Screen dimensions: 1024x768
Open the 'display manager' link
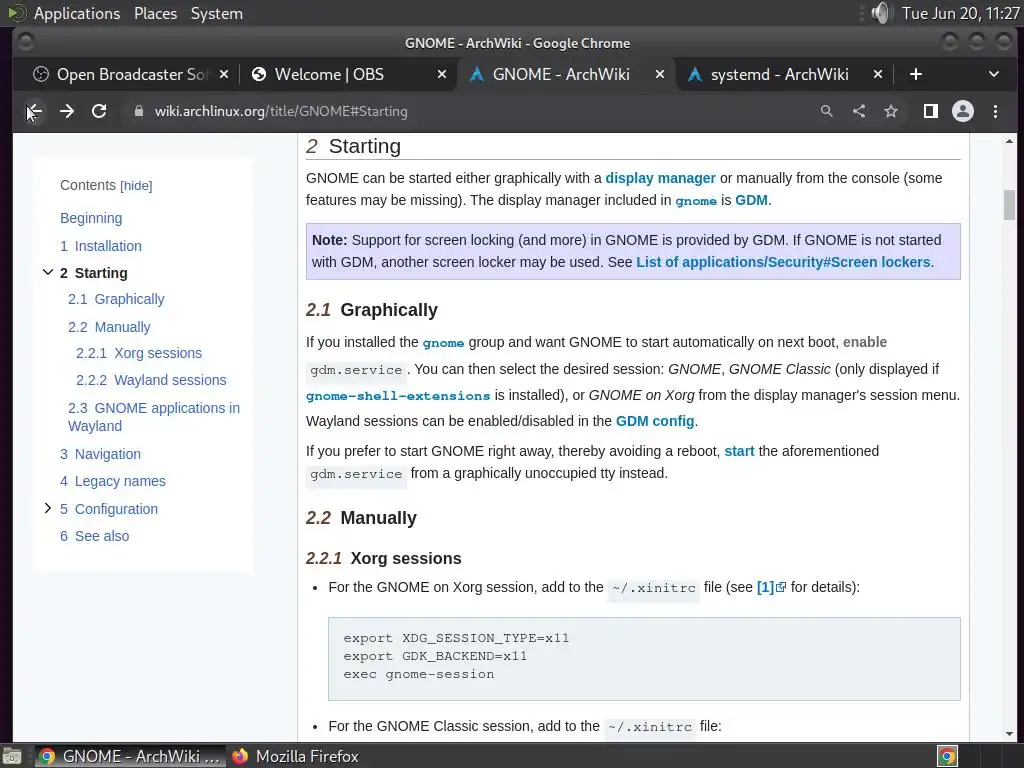660,178
